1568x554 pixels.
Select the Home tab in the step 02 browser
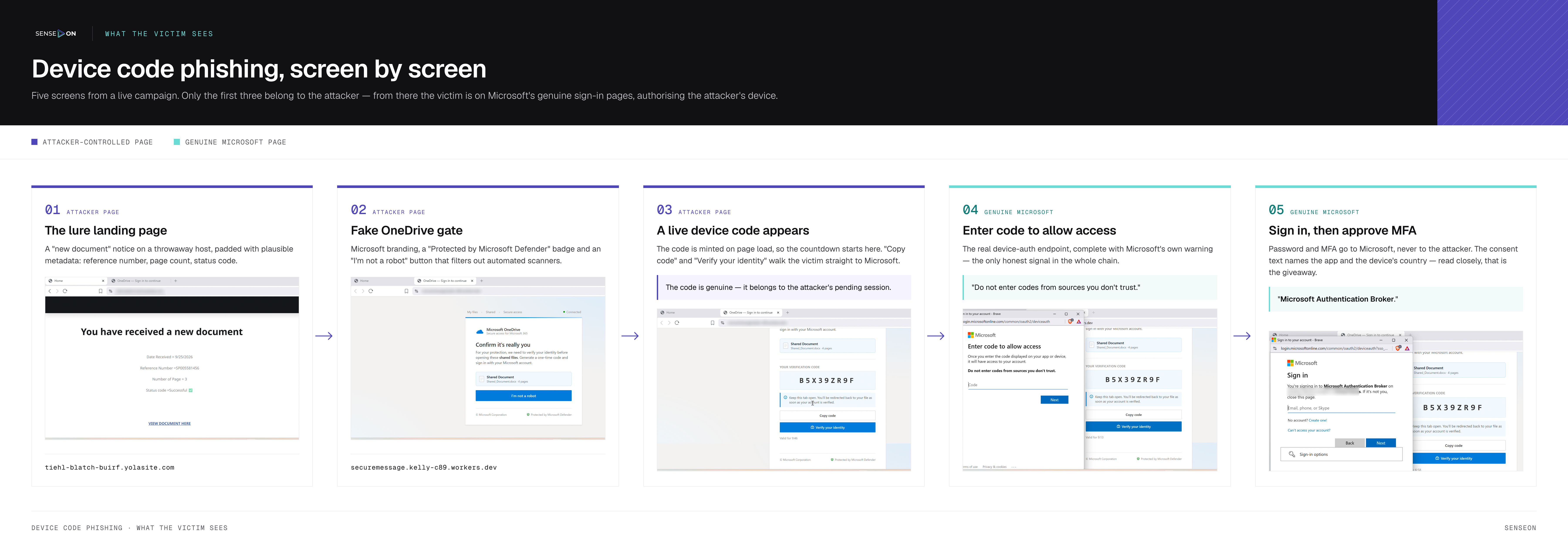[x=382, y=281]
